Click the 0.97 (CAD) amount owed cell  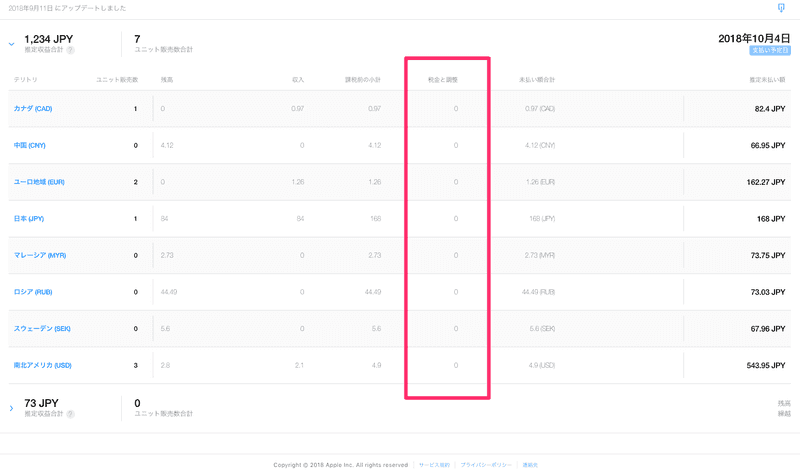click(540, 109)
